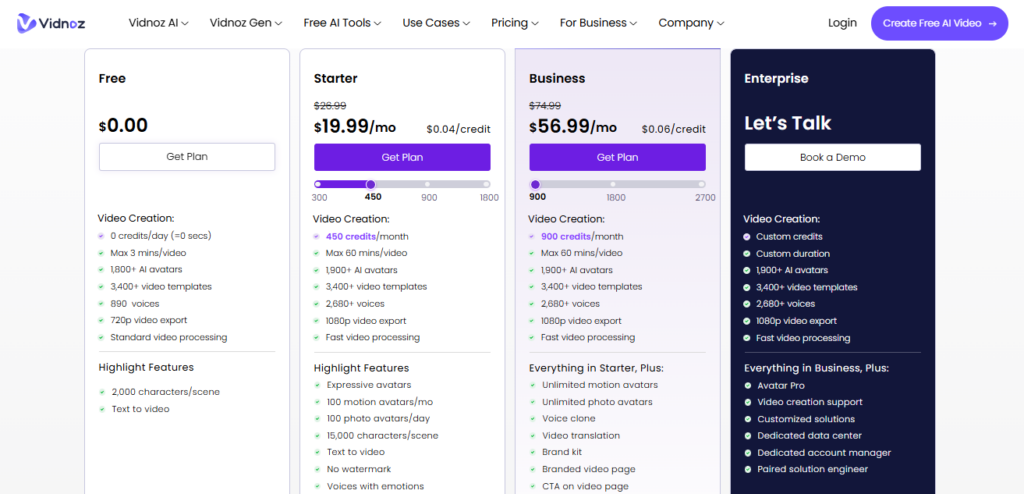Click the check icon beside 'Paired solution engineer'
1024x494 pixels.
tap(748, 470)
